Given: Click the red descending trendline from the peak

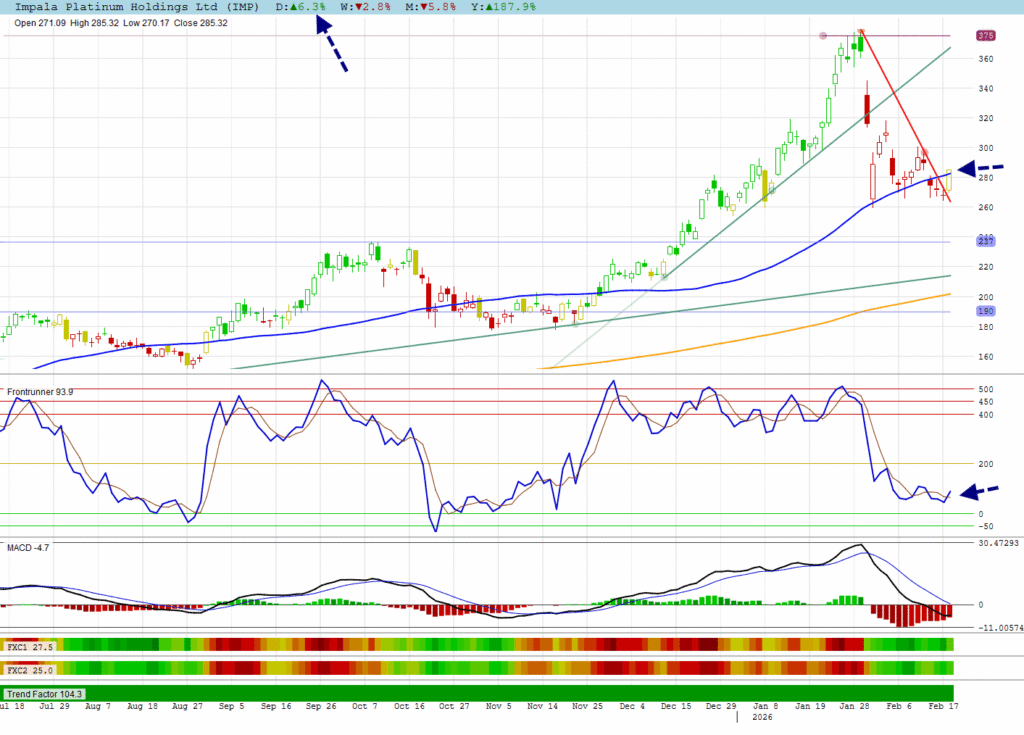Looking at the screenshot, I should tap(903, 113).
